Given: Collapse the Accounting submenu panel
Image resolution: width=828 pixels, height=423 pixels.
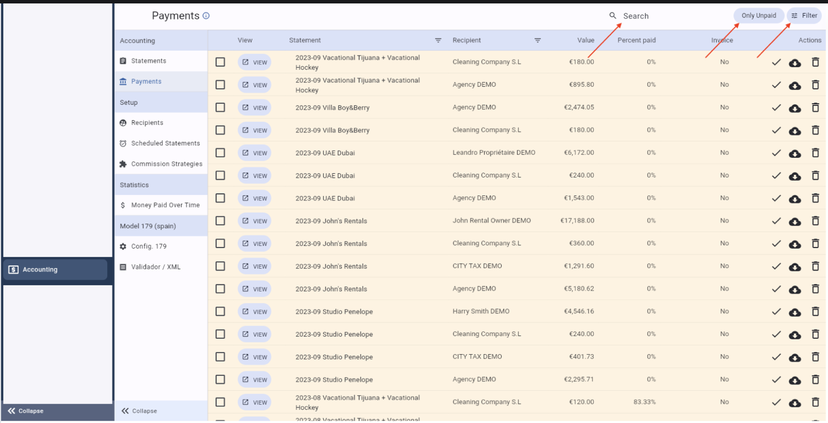Looking at the screenshot, I should tap(161, 411).
